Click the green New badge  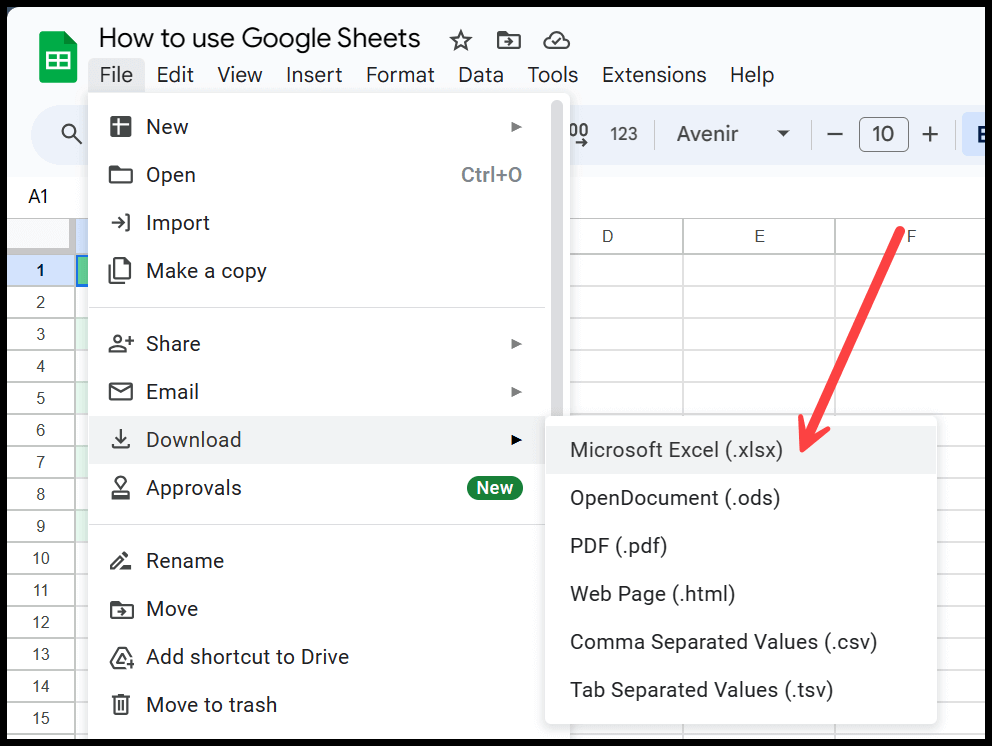click(x=495, y=488)
